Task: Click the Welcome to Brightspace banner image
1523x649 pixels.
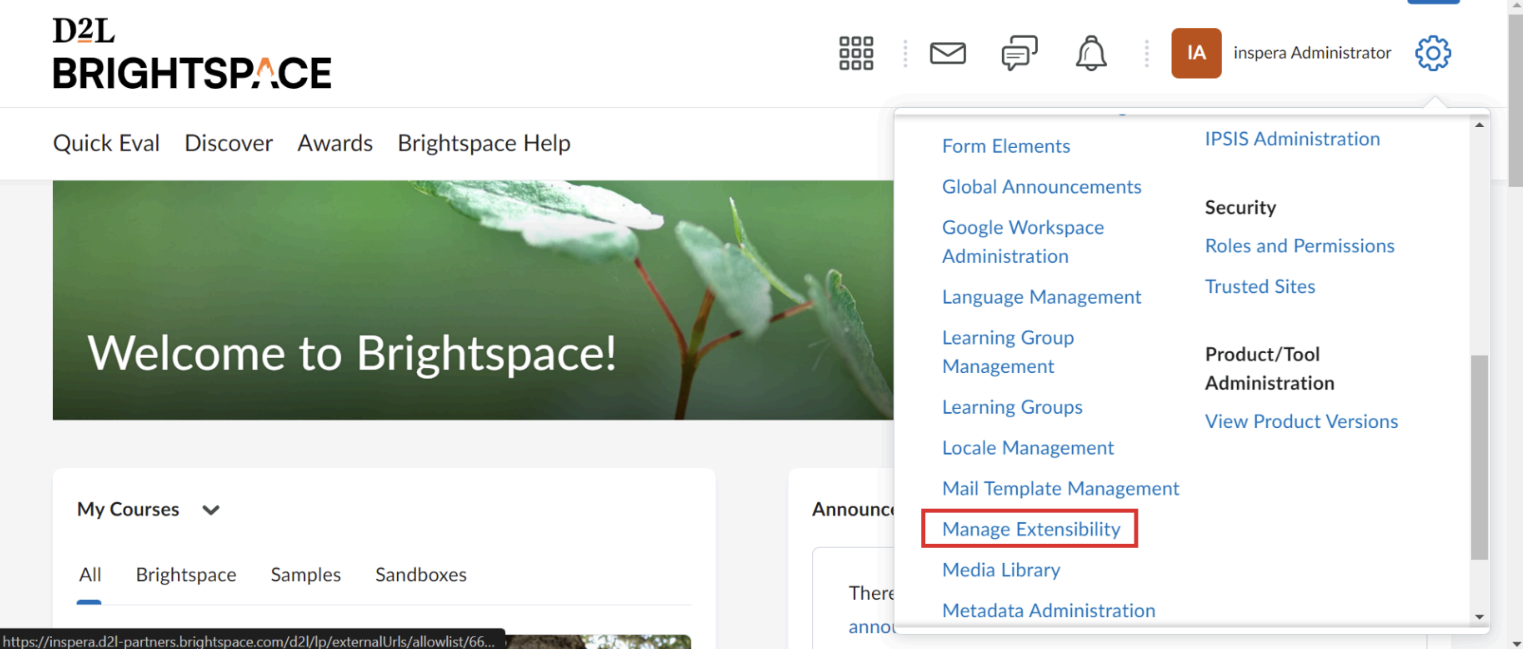Action: click(x=472, y=300)
